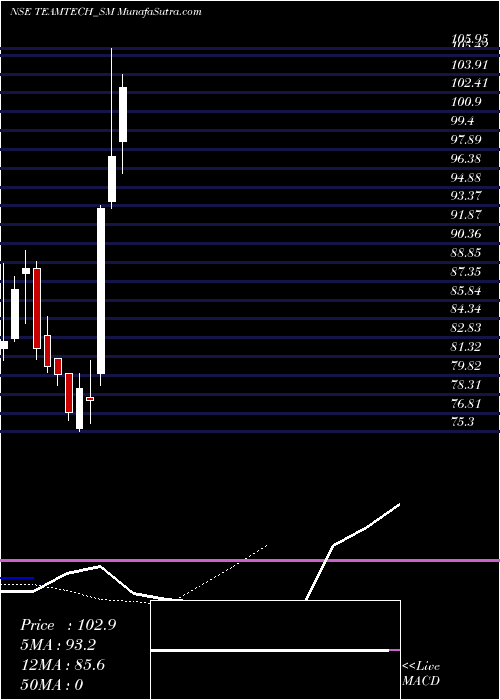500x700 pixels.
Task: Click the 103.91 price label
Action: (467, 64)
